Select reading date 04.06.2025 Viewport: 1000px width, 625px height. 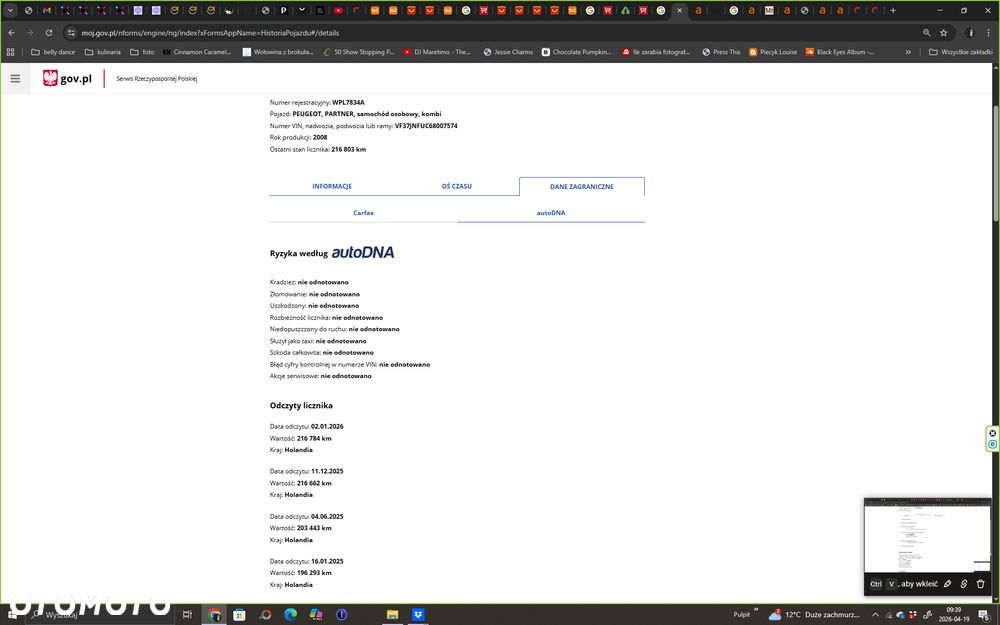(x=327, y=516)
